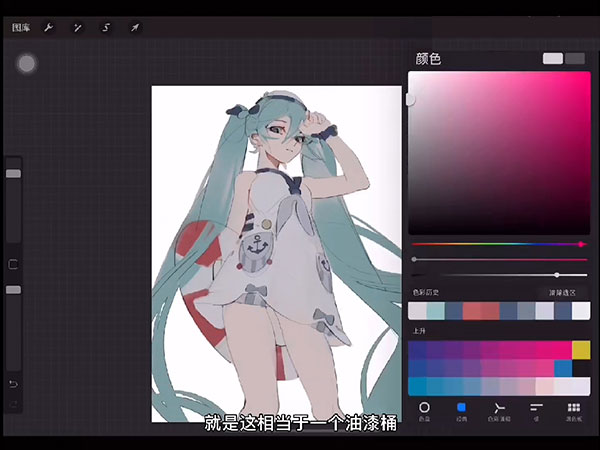The width and height of the screenshot is (600, 450).
Task: Tap the undo arrow in sidebar
Action: point(13,384)
